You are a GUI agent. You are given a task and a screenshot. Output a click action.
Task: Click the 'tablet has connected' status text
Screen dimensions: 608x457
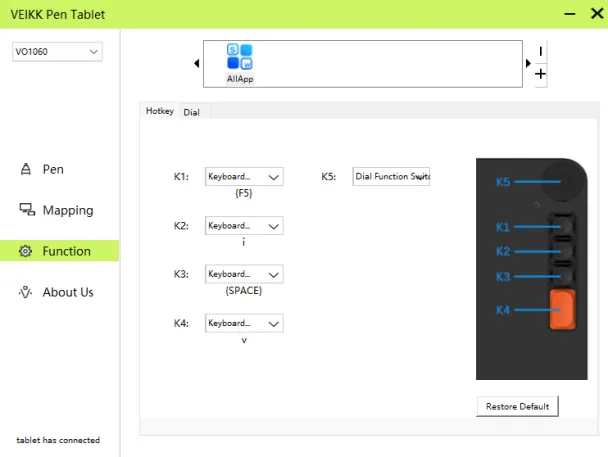coord(58,440)
